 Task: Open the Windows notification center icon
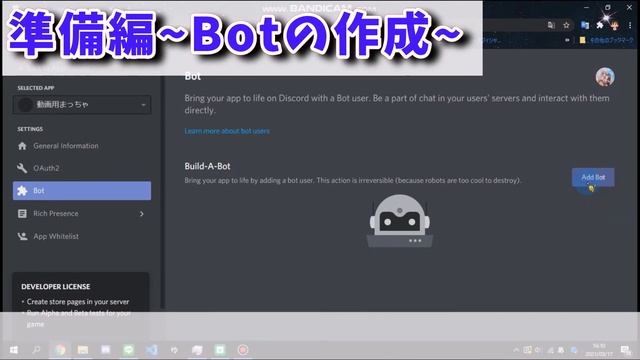click(x=625, y=350)
